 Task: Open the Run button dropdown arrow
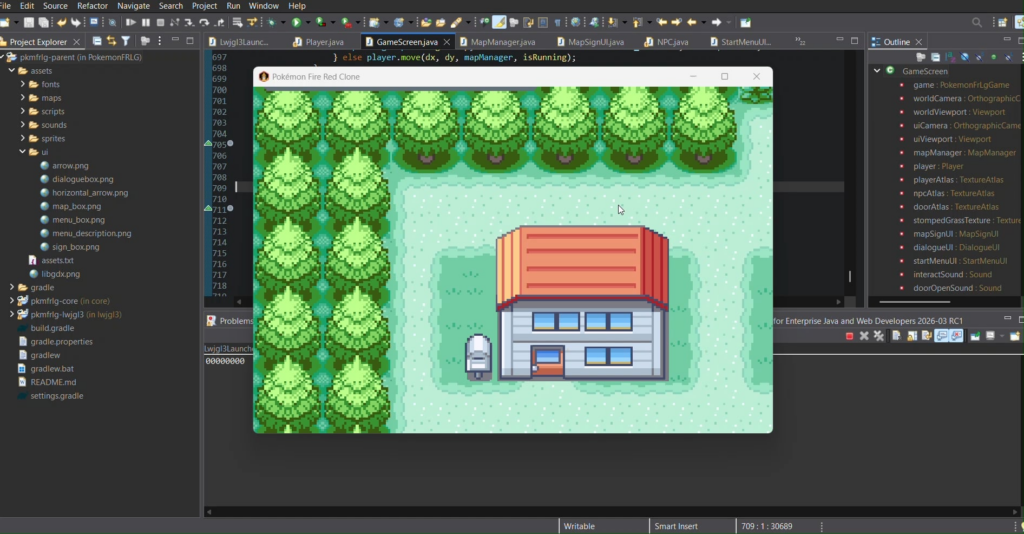(308, 23)
